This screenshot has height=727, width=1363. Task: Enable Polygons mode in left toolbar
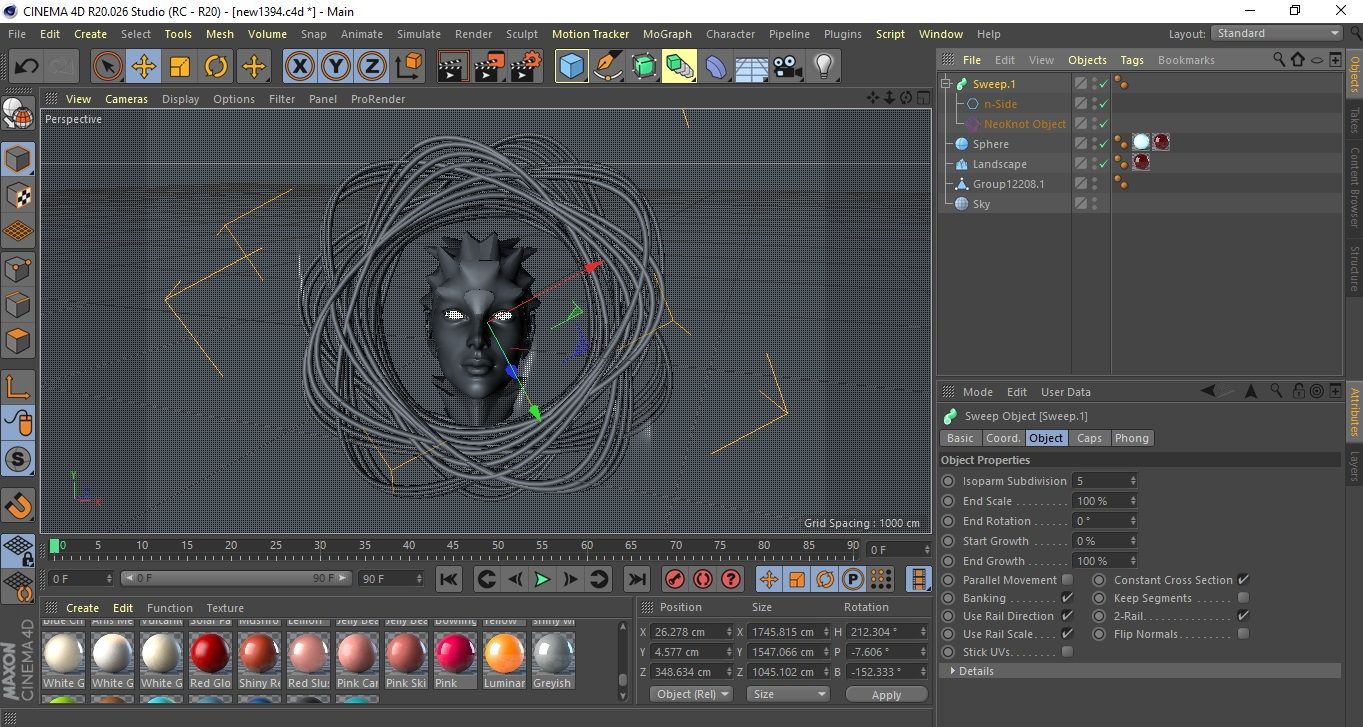pyautogui.click(x=18, y=341)
